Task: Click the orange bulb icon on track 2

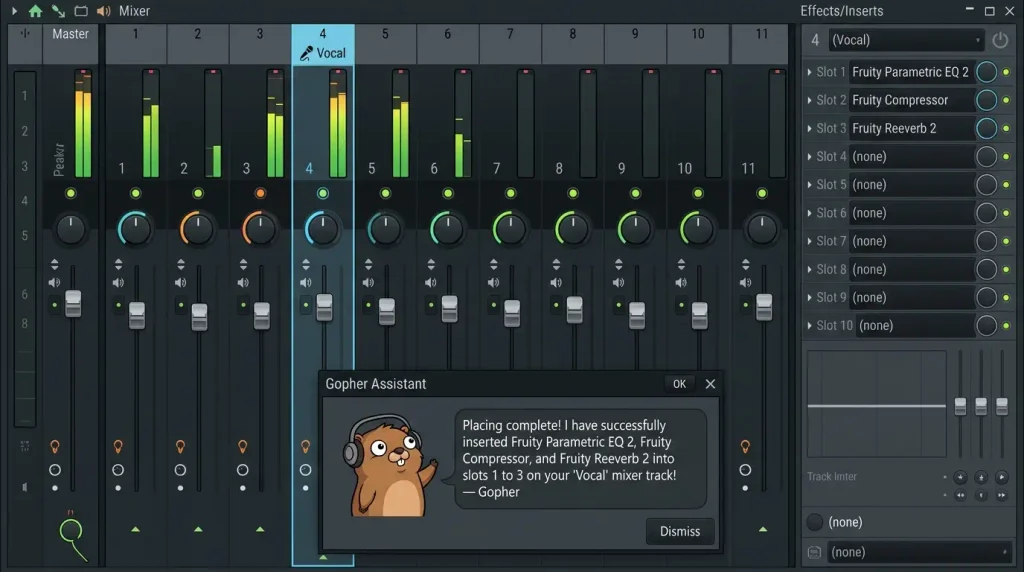Action: click(x=180, y=447)
